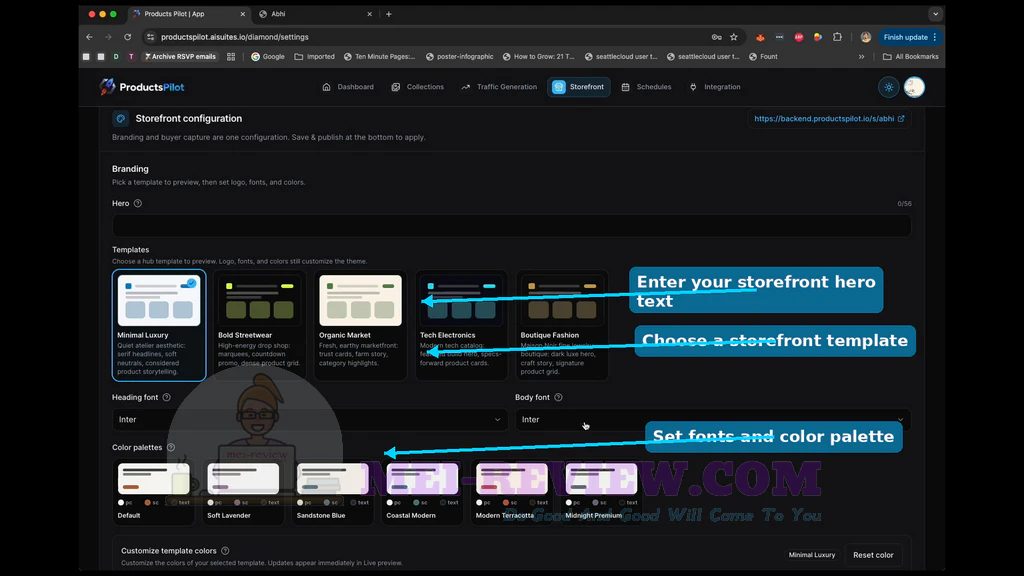Screen dimensions: 1024x576
Task: Select the Minimal Luxury template
Action: click(159, 325)
